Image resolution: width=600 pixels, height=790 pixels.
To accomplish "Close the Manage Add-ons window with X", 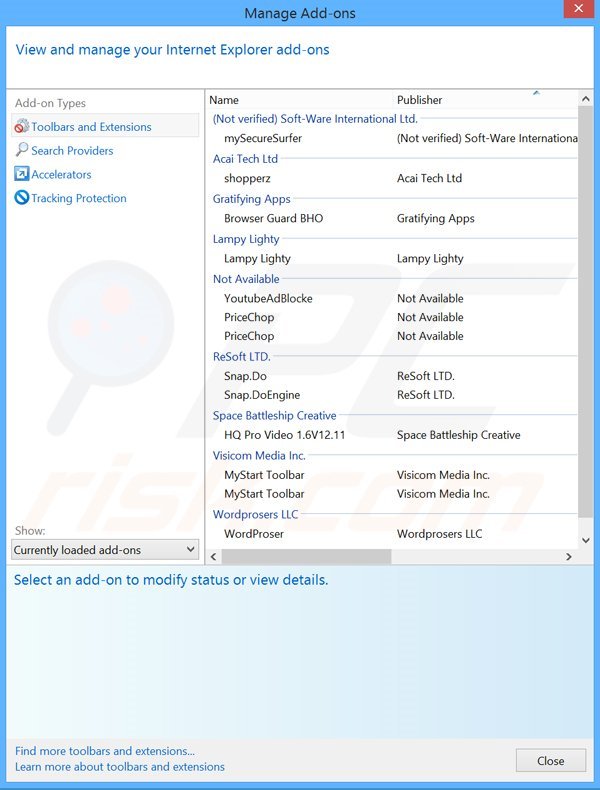I will (x=578, y=9).
